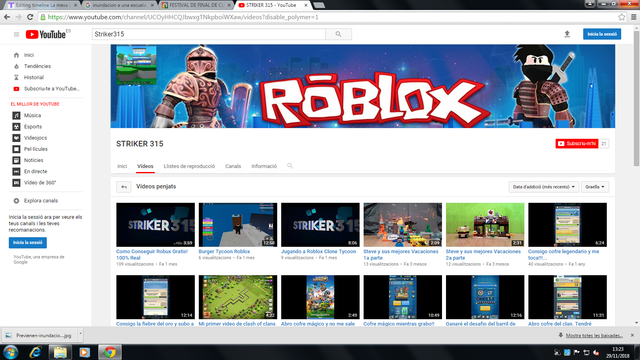Viewport: 640px width, 360px height.
Task: Open the Vídeo de 360° icon
Action: (x=16, y=183)
